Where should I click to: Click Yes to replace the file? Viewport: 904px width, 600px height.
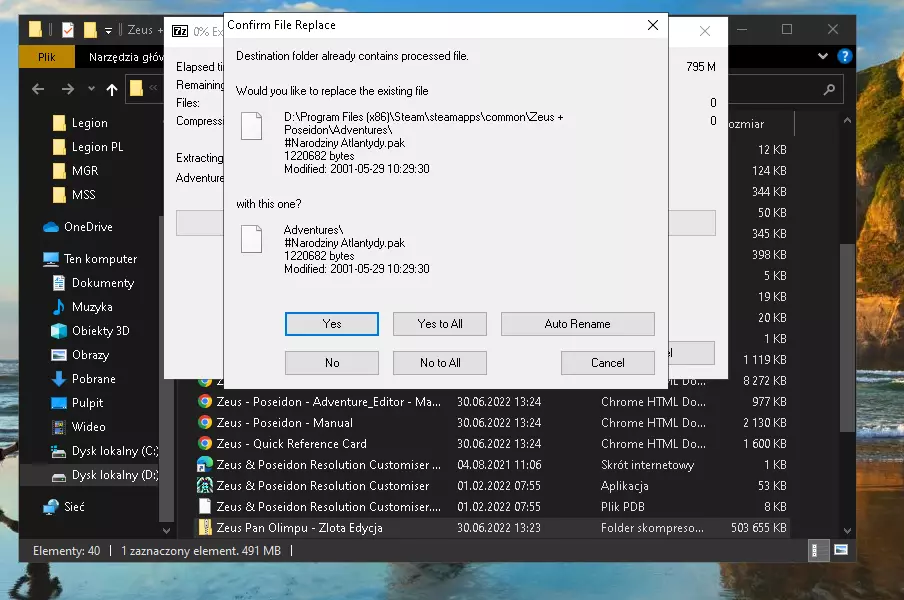332,324
